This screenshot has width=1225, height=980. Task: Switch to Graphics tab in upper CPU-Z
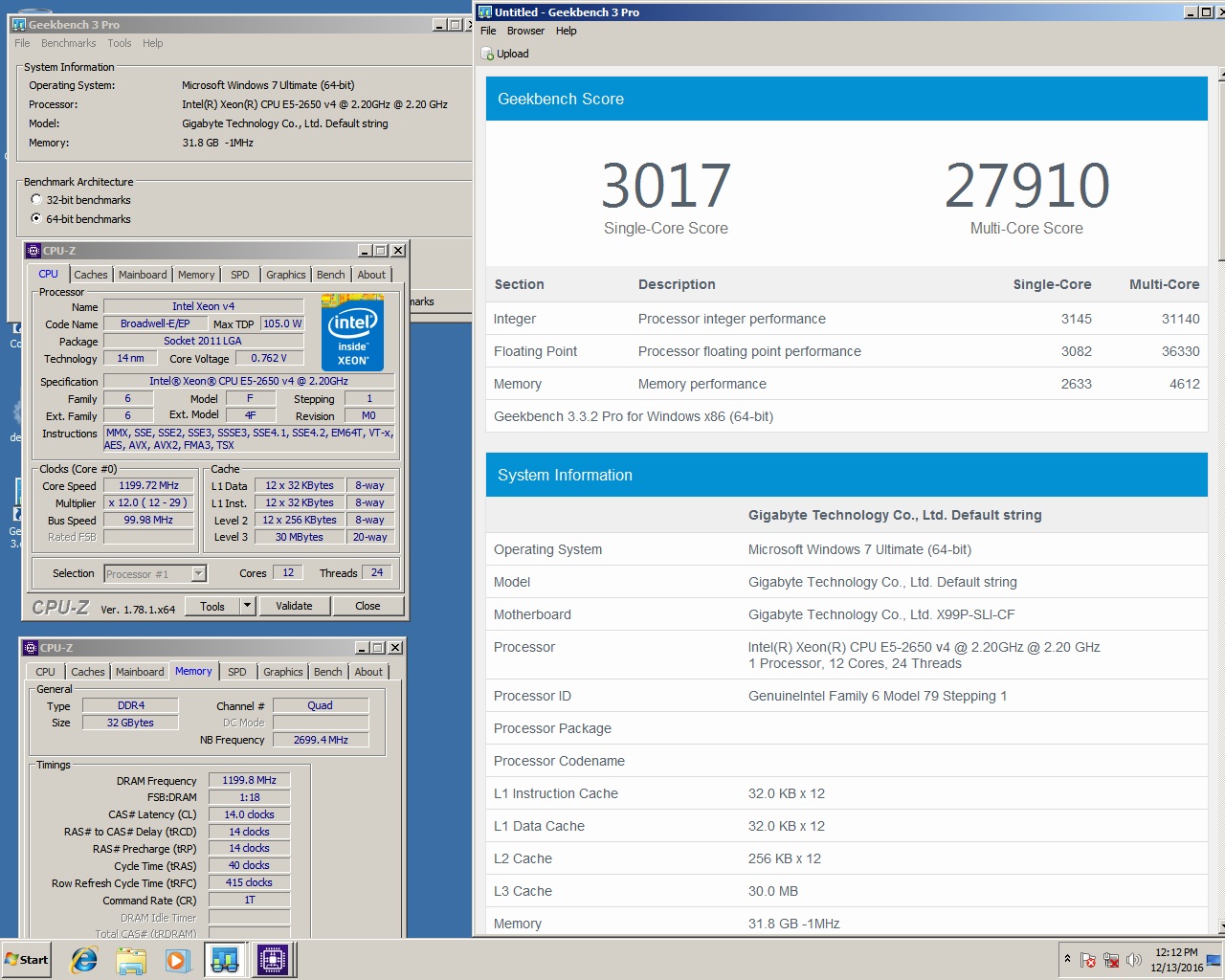(x=286, y=275)
